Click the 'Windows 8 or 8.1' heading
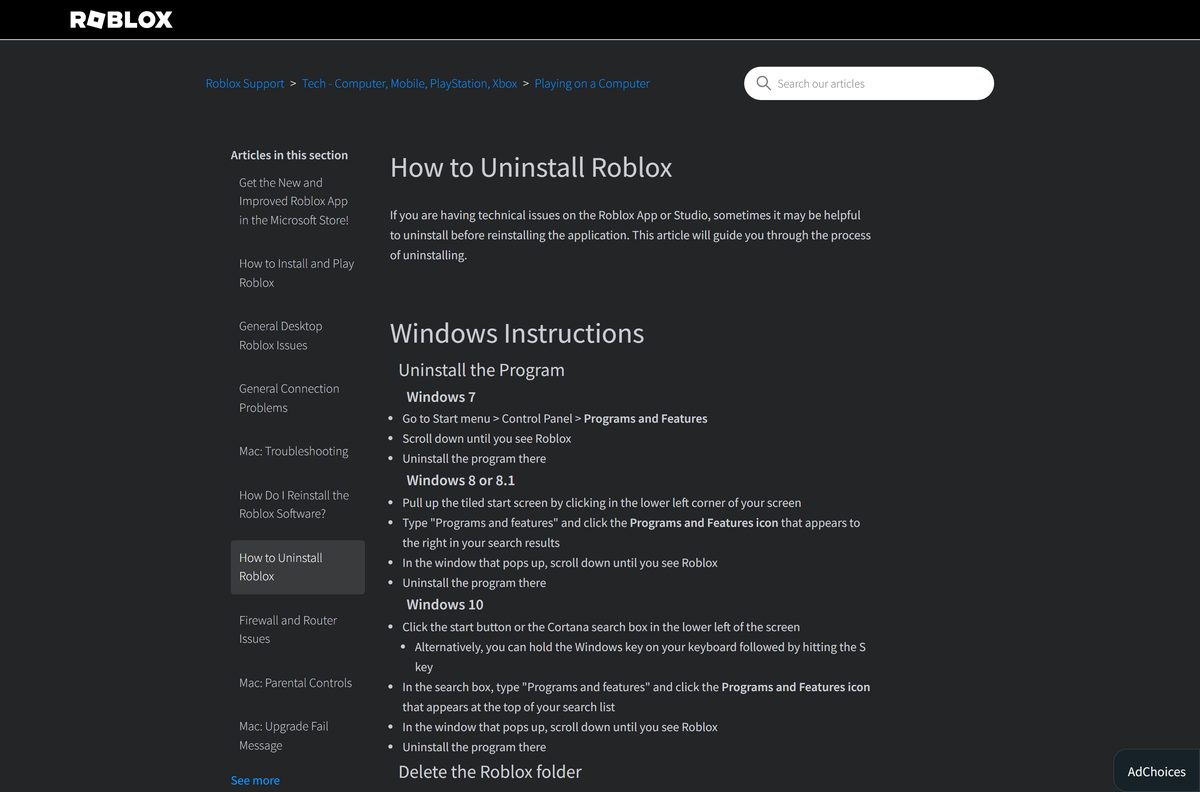The height and width of the screenshot is (792, 1200). (461, 480)
